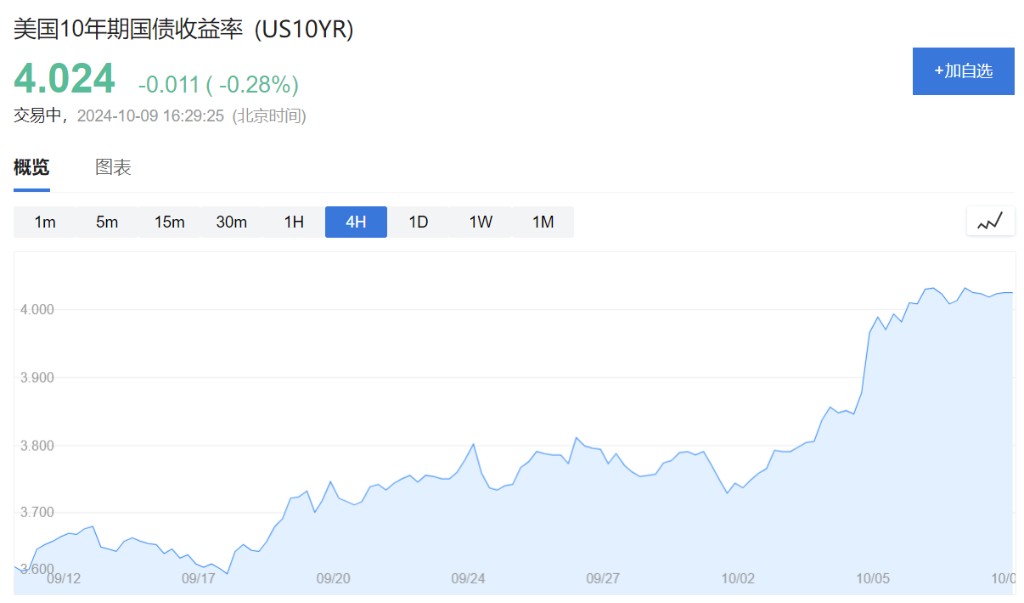Viewport: 1024px width, 603px height.
Task: Select the 30m timeframe option
Action: (231, 222)
